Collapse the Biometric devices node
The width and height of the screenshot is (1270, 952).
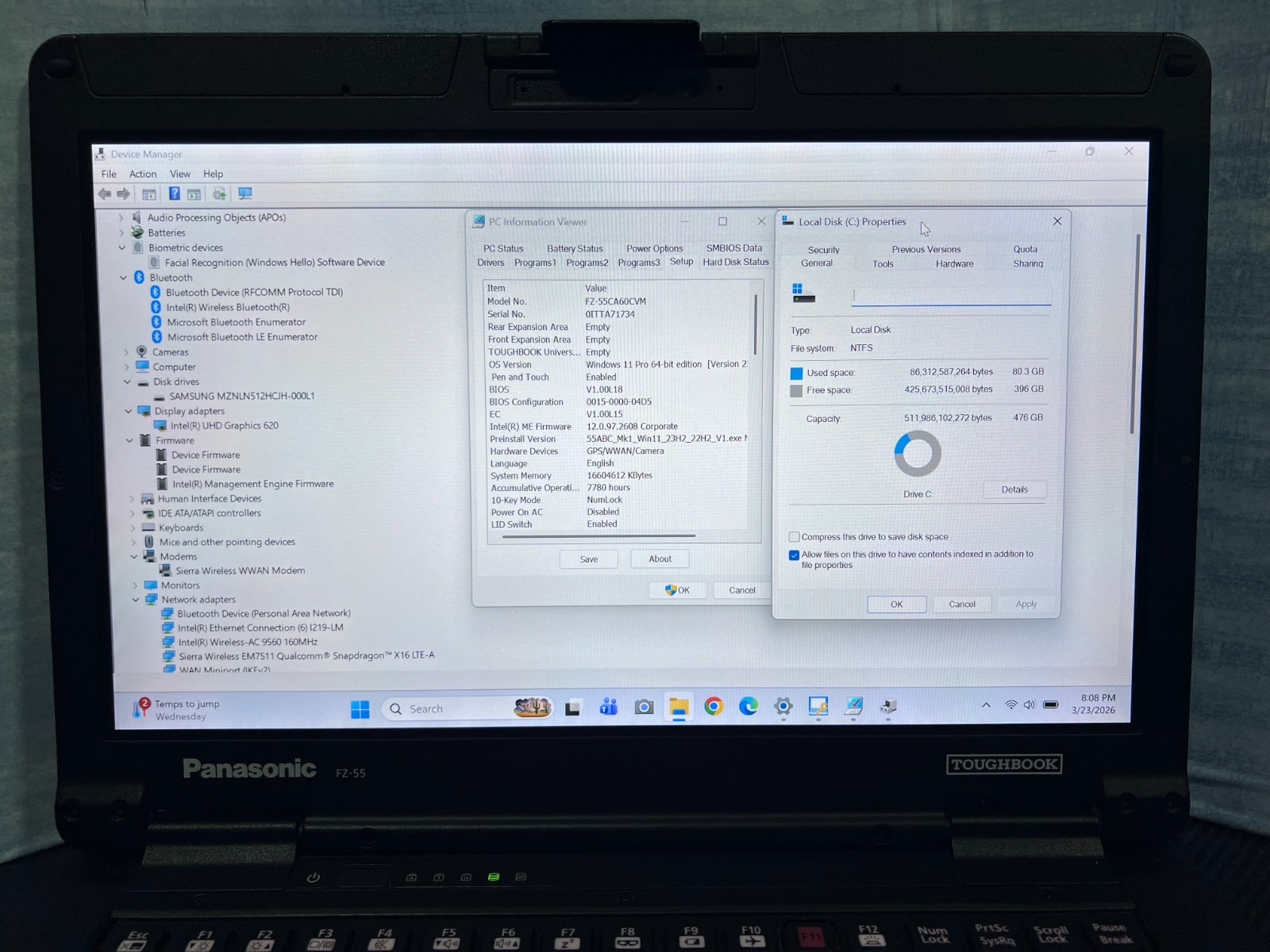pos(122,248)
